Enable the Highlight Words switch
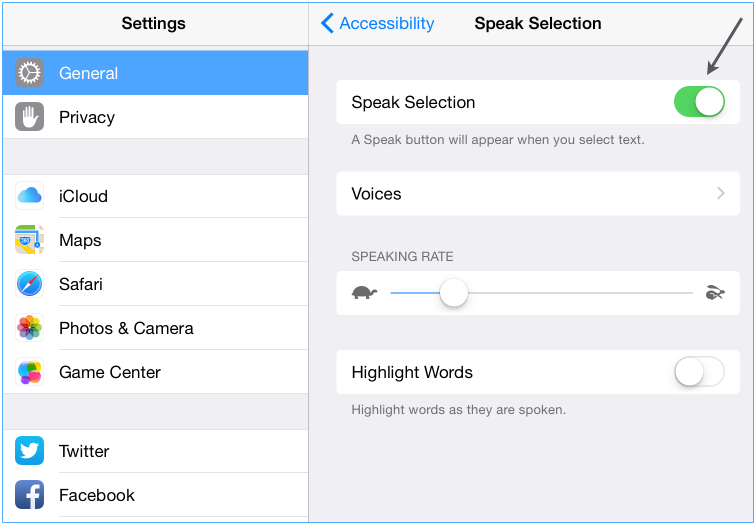Image resolution: width=756 pixels, height=526 pixels. (699, 372)
